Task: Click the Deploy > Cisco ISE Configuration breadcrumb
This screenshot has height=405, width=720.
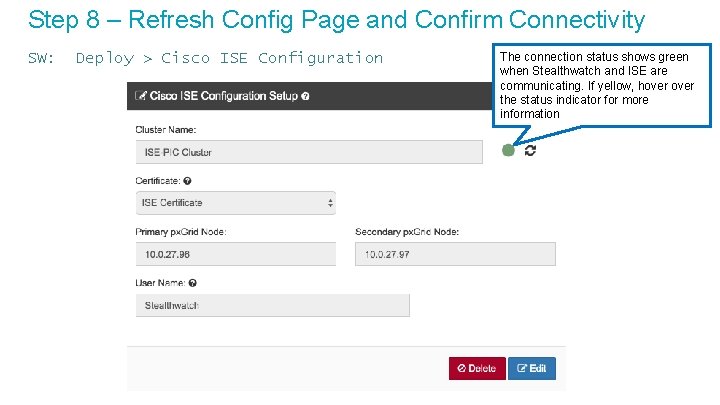Action: (229, 58)
